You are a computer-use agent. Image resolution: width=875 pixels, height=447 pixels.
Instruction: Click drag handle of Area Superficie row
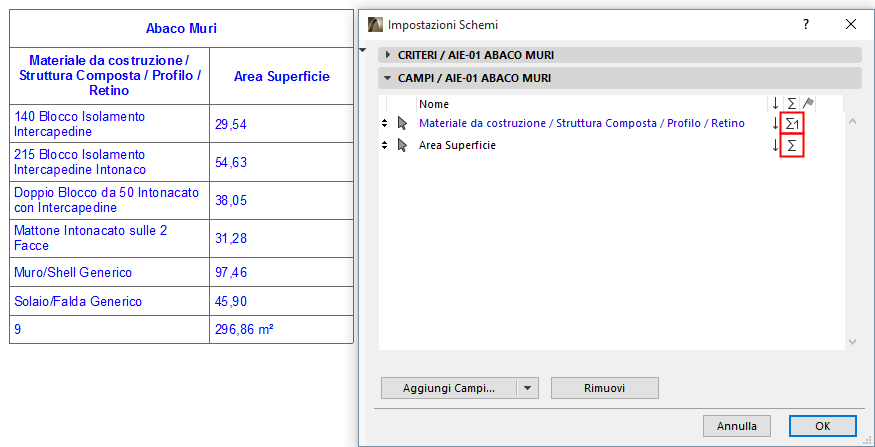384,146
